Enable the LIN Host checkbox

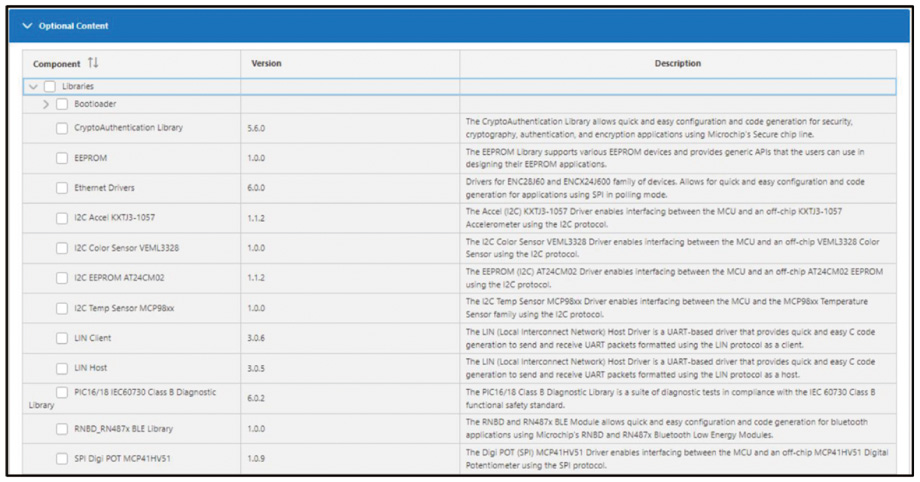62,368
